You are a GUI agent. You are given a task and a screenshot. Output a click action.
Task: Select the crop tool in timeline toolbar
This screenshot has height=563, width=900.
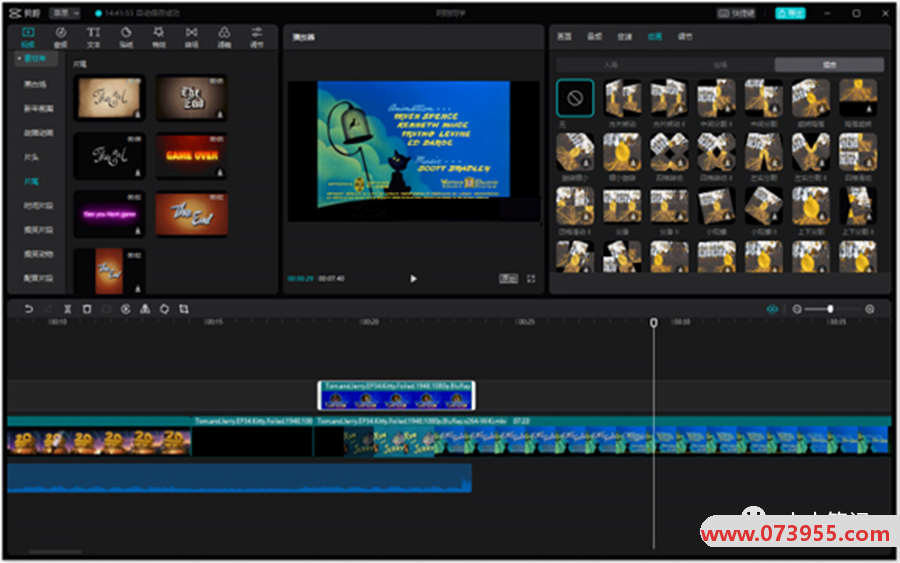point(184,309)
